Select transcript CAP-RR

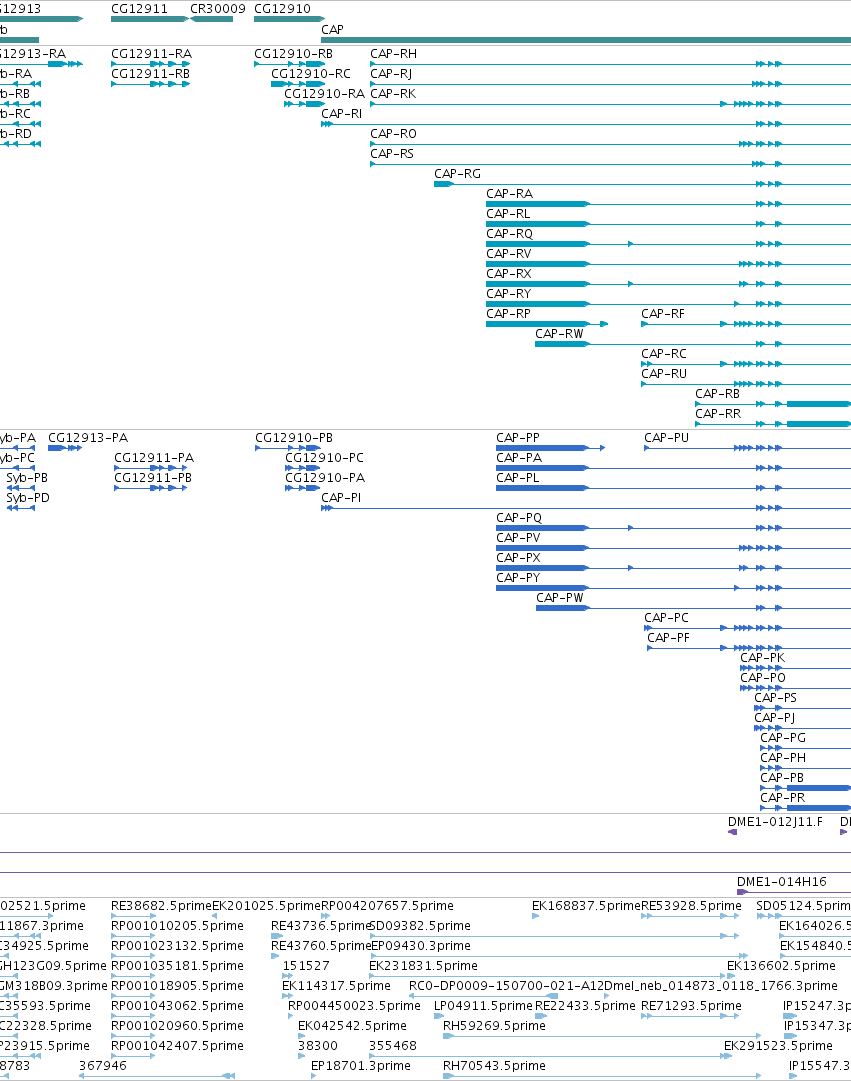pyautogui.click(x=718, y=414)
